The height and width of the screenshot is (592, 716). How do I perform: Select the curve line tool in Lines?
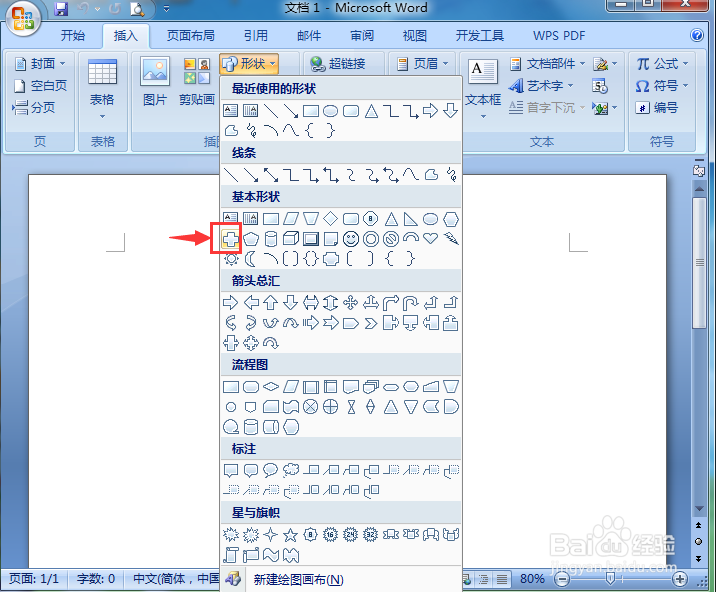(x=411, y=174)
